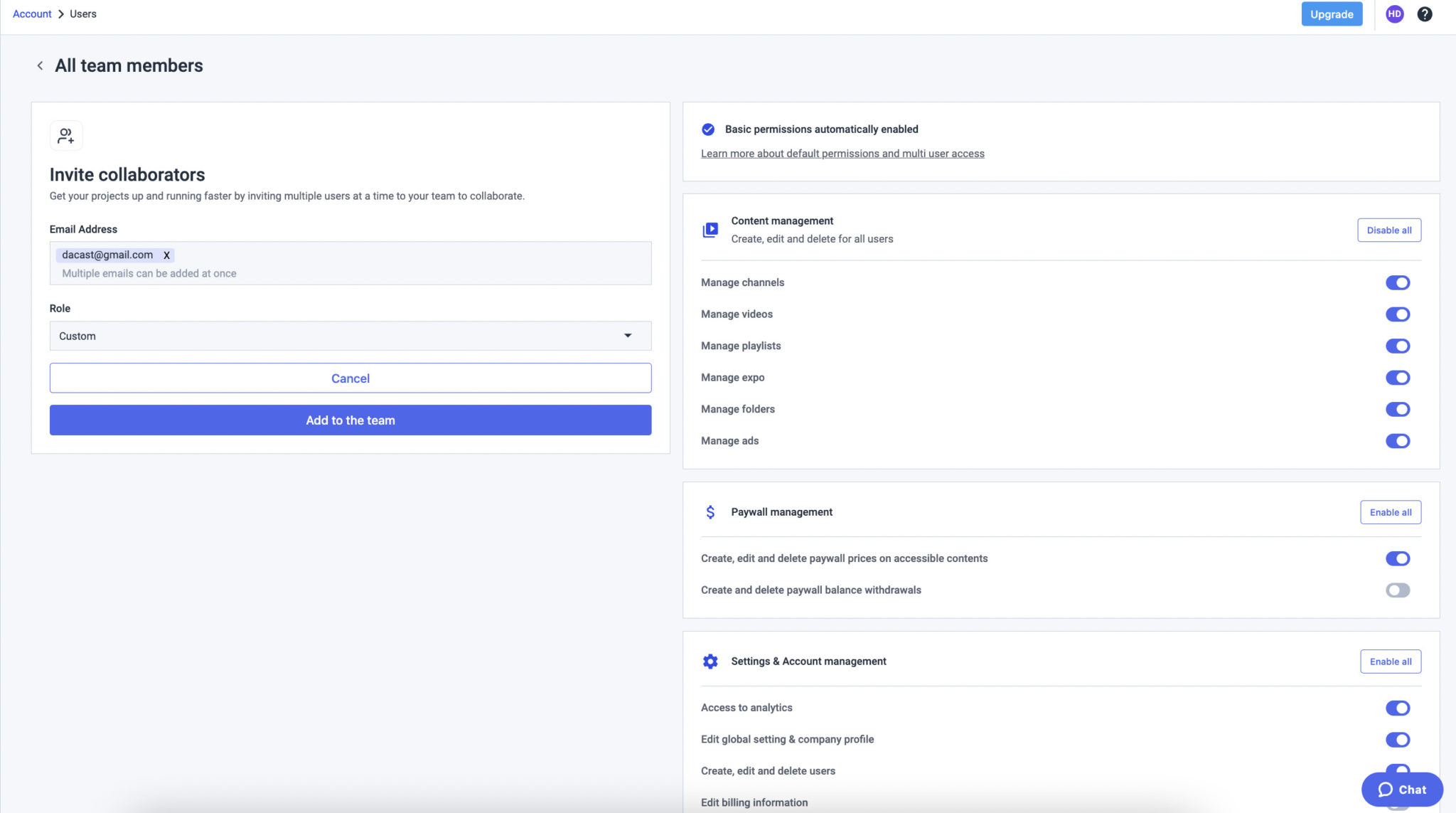Viewport: 1456px width, 813px height.
Task: Disable paywall prices permission toggle
Action: coord(1398,559)
